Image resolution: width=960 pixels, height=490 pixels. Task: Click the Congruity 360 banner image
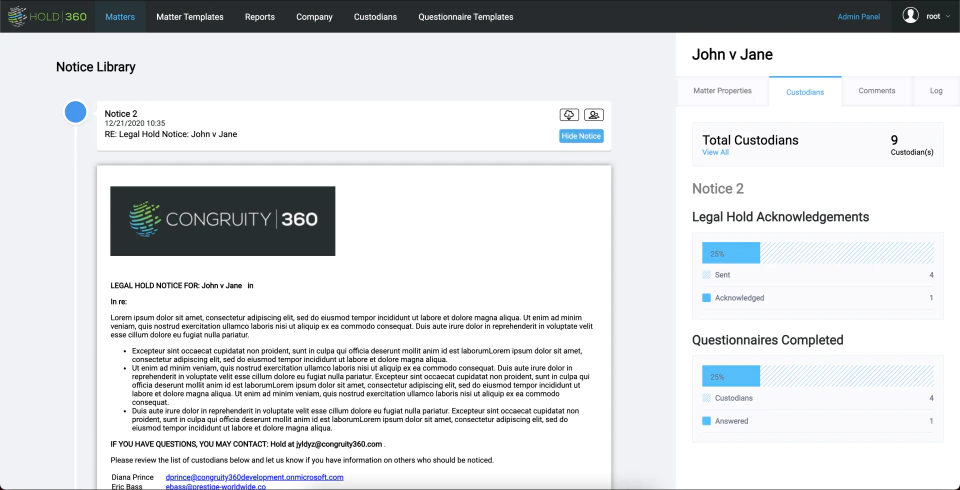(x=223, y=220)
